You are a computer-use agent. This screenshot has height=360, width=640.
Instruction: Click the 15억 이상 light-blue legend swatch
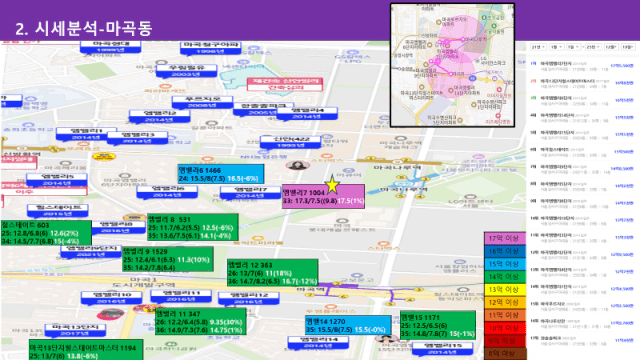[504, 264]
